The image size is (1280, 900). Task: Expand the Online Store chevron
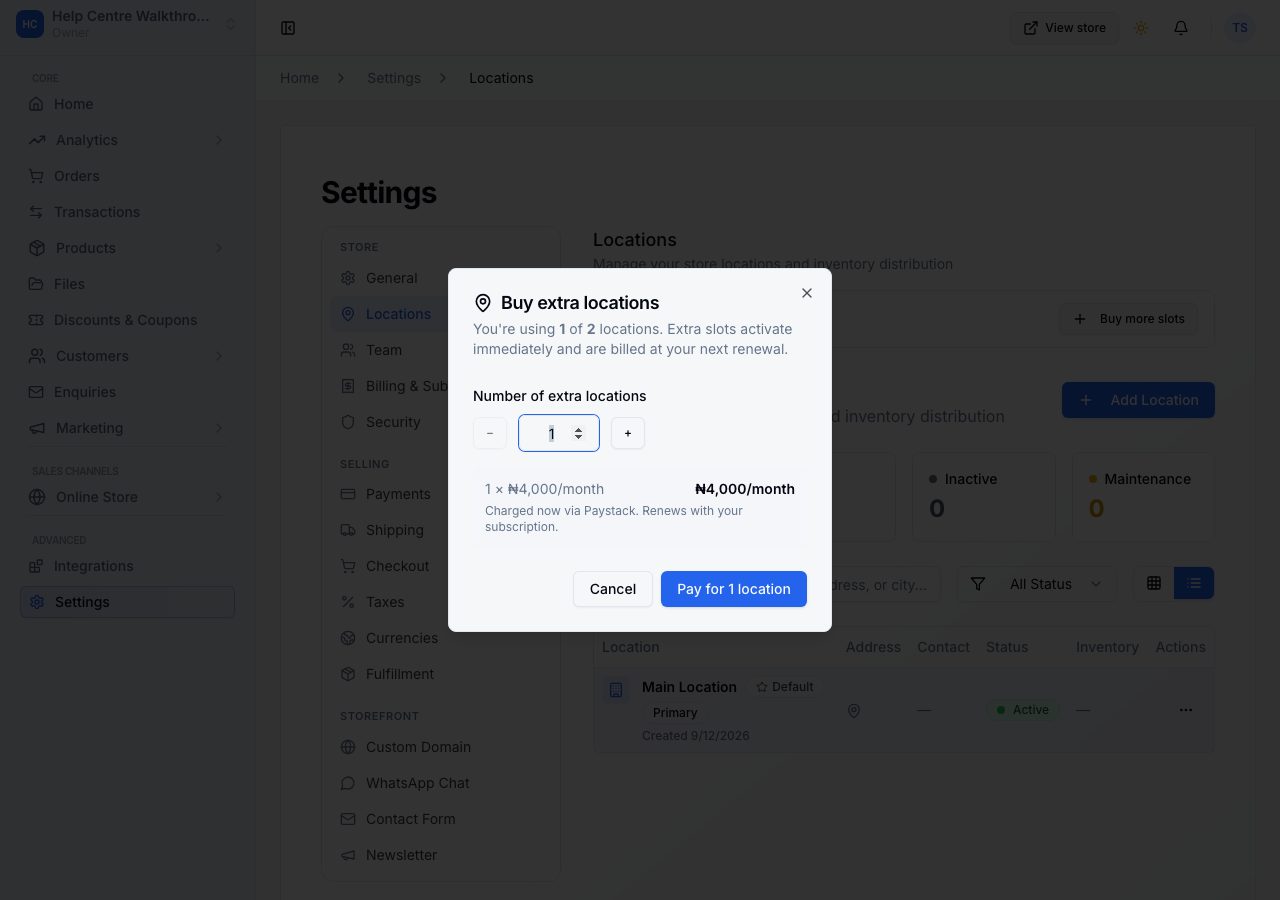(x=219, y=497)
